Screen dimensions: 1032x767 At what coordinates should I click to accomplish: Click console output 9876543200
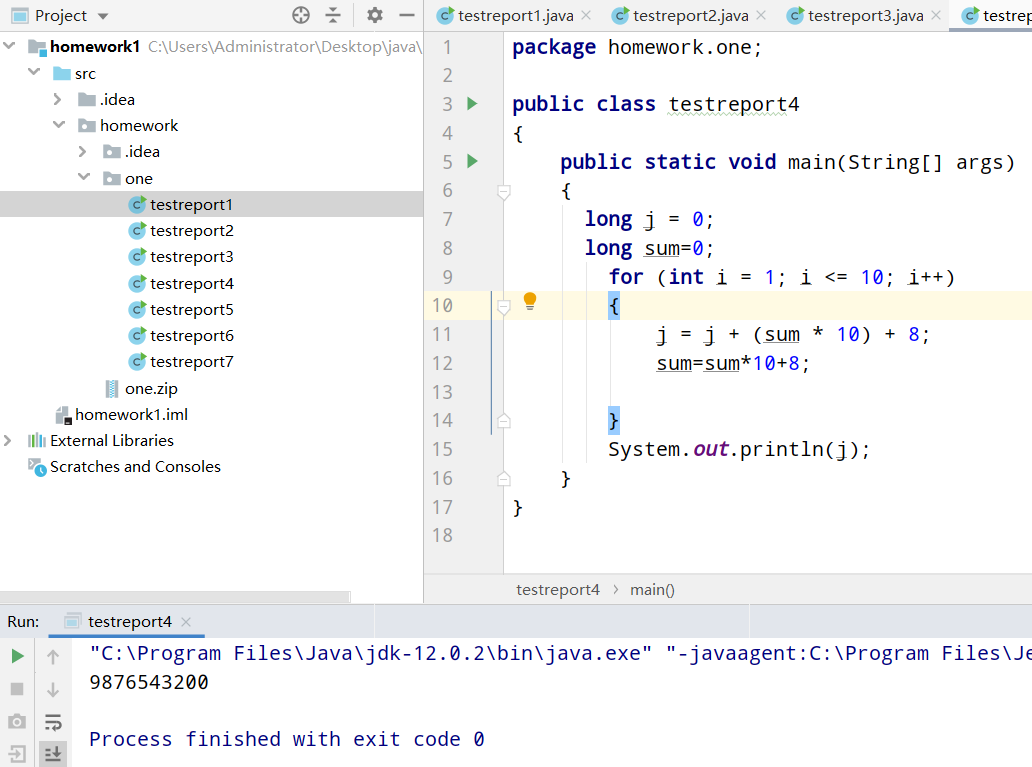tap(149, 683)
